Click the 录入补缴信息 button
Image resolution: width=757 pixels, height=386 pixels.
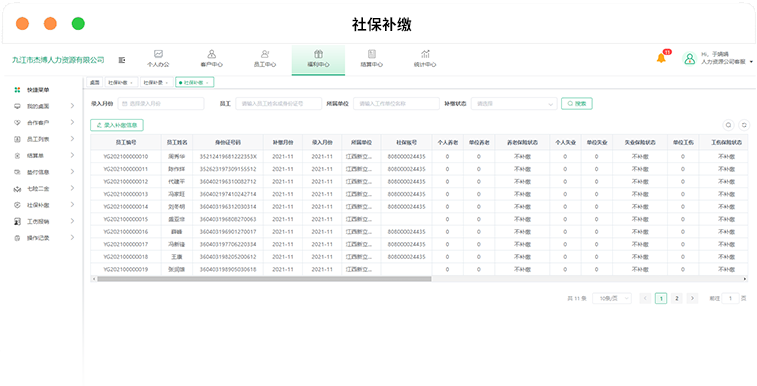(117, 125)
